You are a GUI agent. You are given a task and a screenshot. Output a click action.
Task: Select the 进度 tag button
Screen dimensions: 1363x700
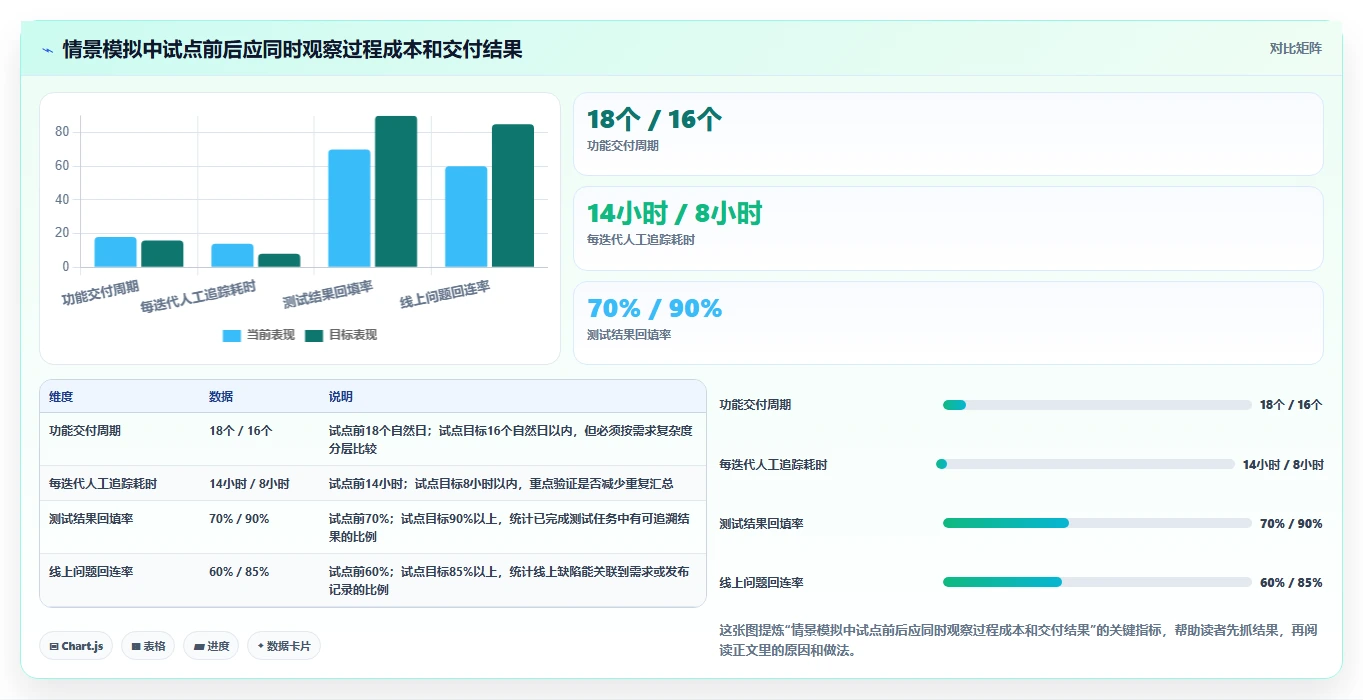[212, 646]
